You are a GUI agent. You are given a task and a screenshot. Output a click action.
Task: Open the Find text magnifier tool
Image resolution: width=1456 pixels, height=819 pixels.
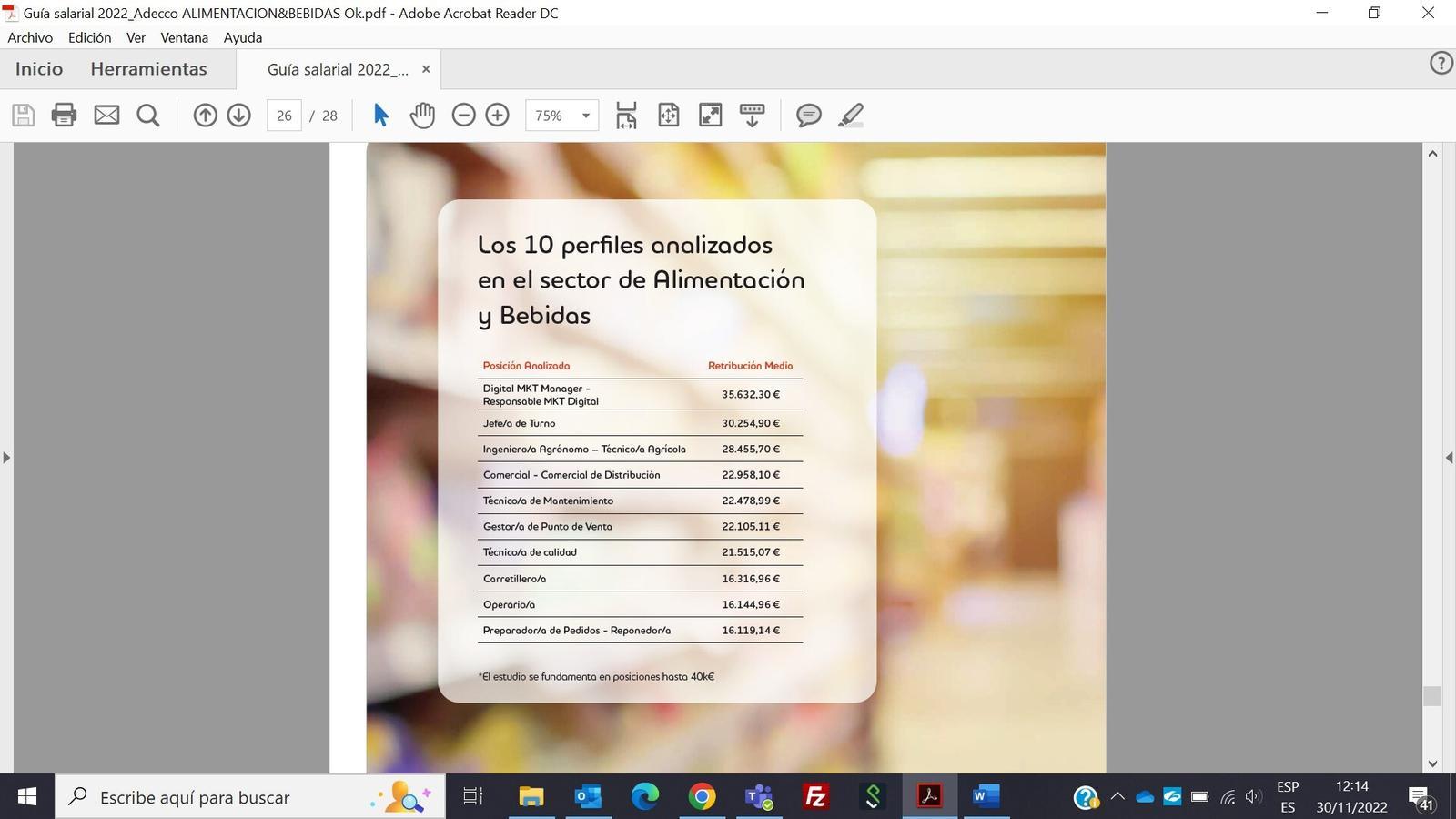[x=147, y=116]
